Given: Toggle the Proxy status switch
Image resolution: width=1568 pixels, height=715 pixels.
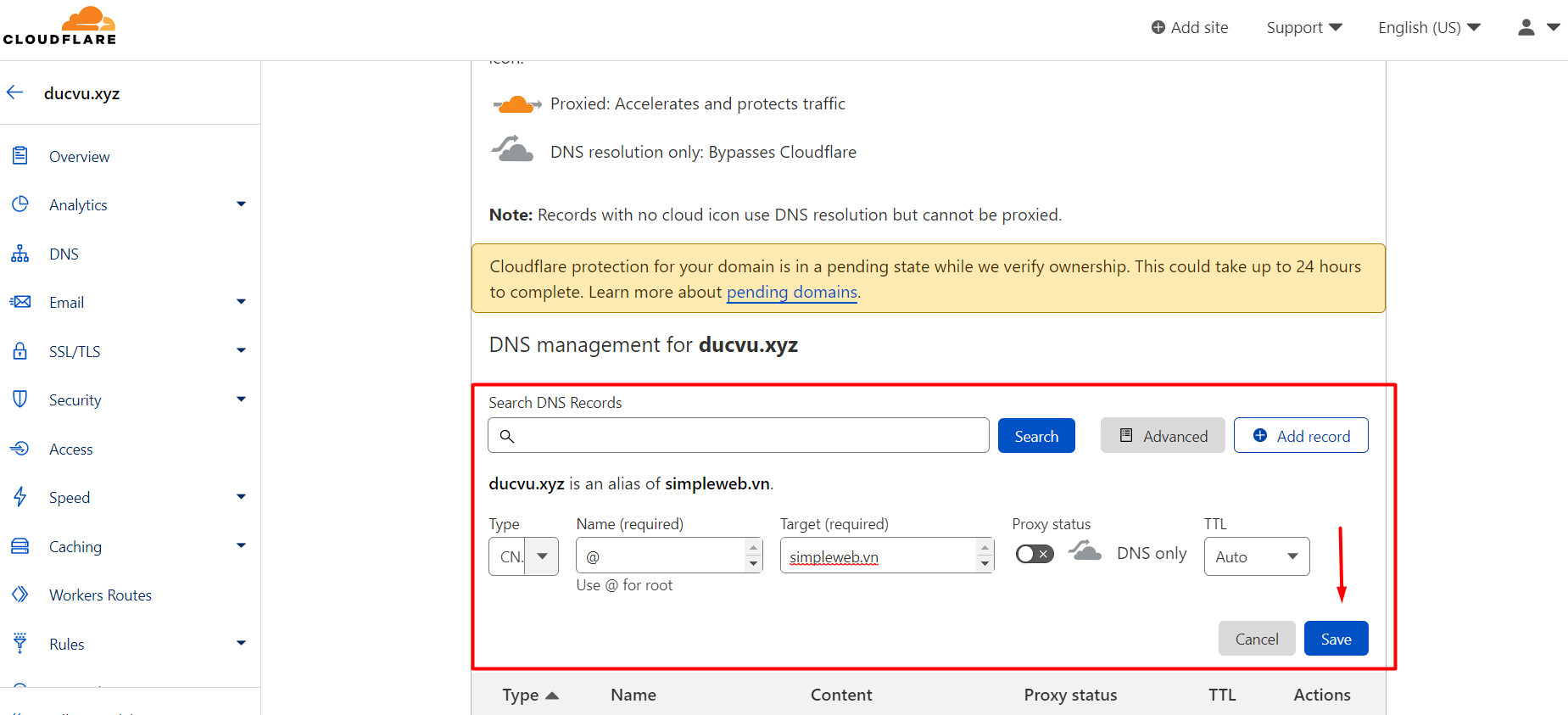Looking at the screenshot, I should tap(1035, 554).
